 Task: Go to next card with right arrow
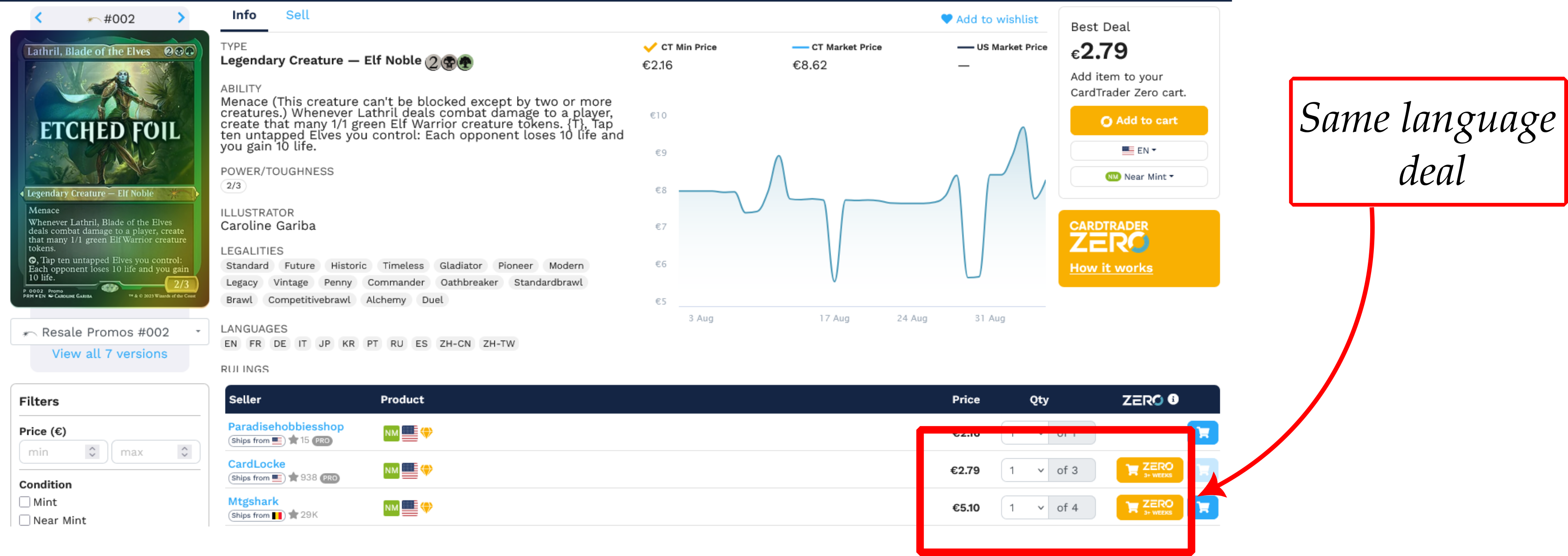tap(181, 18)
